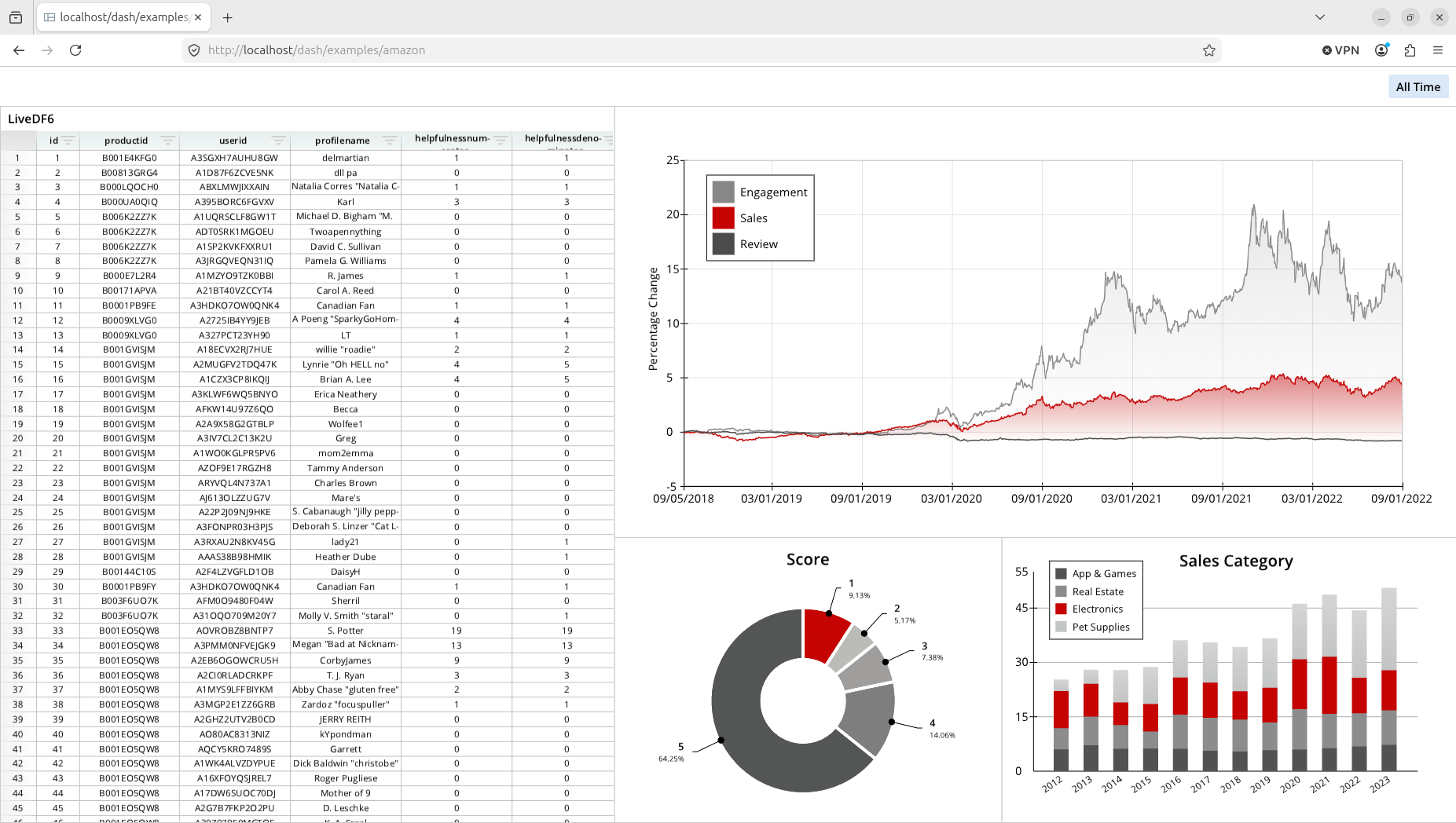
Task: Select profilename cell Canadian Fan in row 11
Action: coord(346,305)
